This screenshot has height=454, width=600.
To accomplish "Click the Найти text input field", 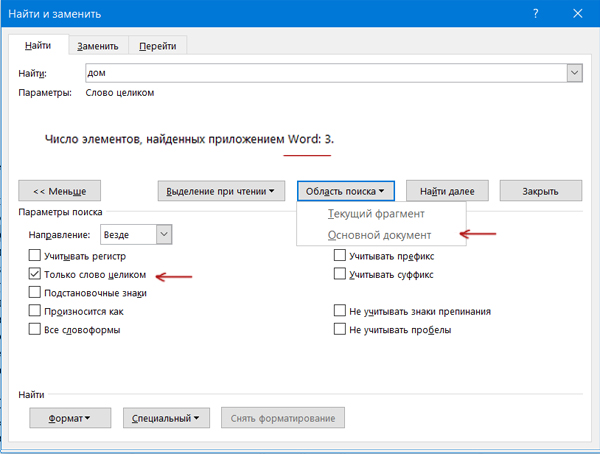I will (x=320, y=73).
